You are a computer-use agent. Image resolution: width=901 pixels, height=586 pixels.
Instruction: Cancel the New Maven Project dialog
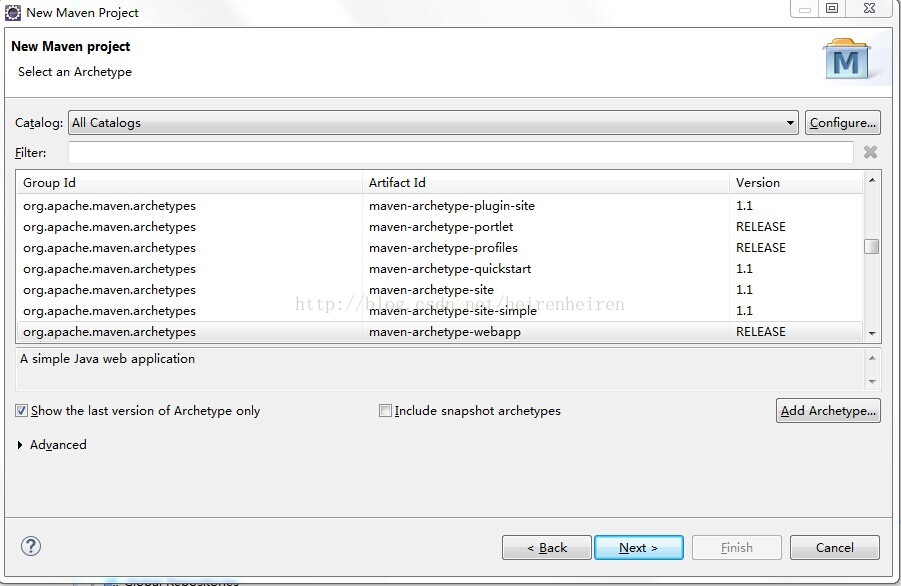tap(834, 548)
